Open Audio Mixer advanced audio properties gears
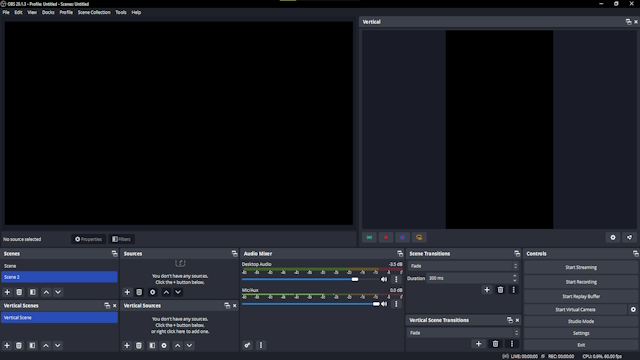Screen dimensions: 640x360 (x=247, y=345)
